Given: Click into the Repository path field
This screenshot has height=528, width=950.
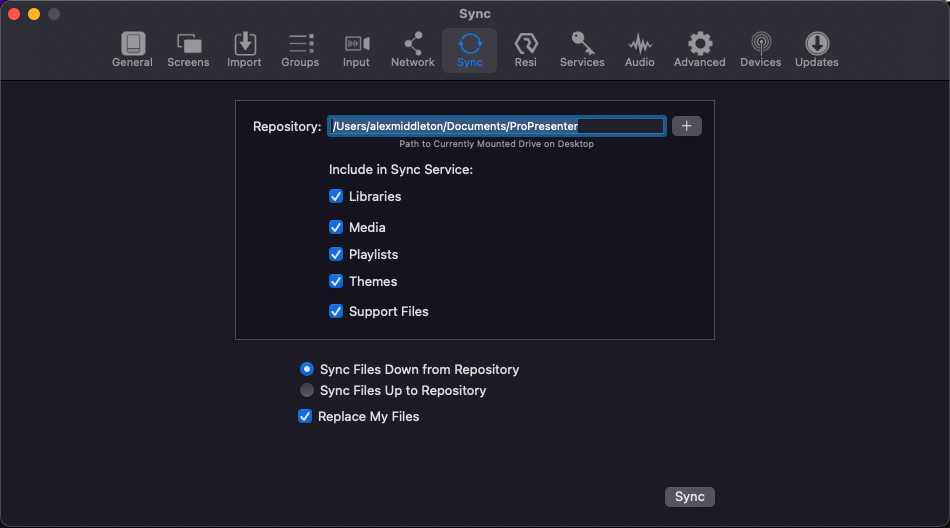Looking at the screenshot, I should [x=497, y=126].
